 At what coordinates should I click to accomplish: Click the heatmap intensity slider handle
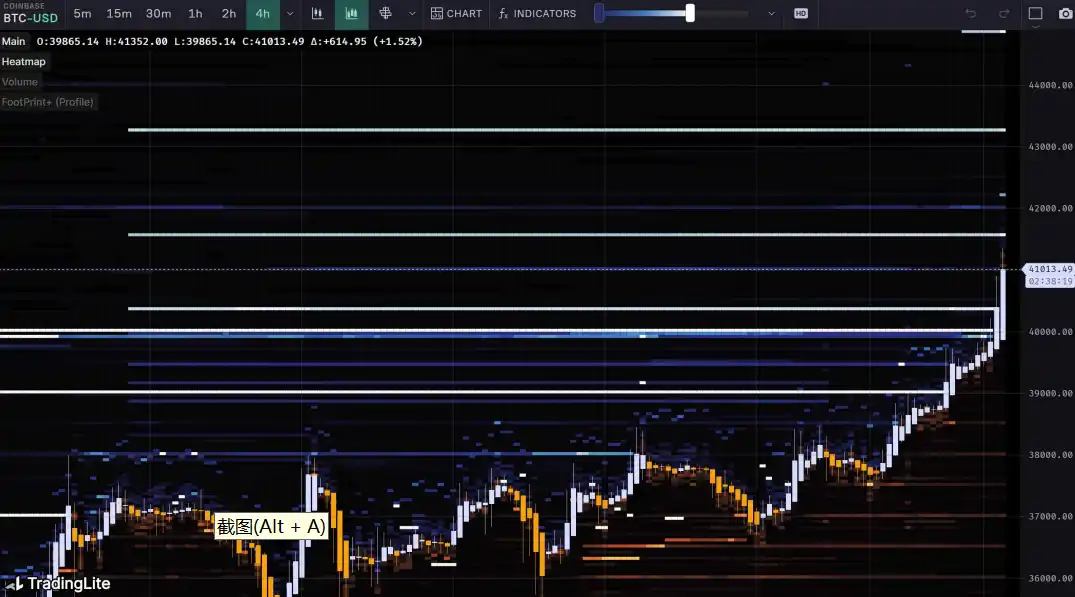click(x=690, y=14)
